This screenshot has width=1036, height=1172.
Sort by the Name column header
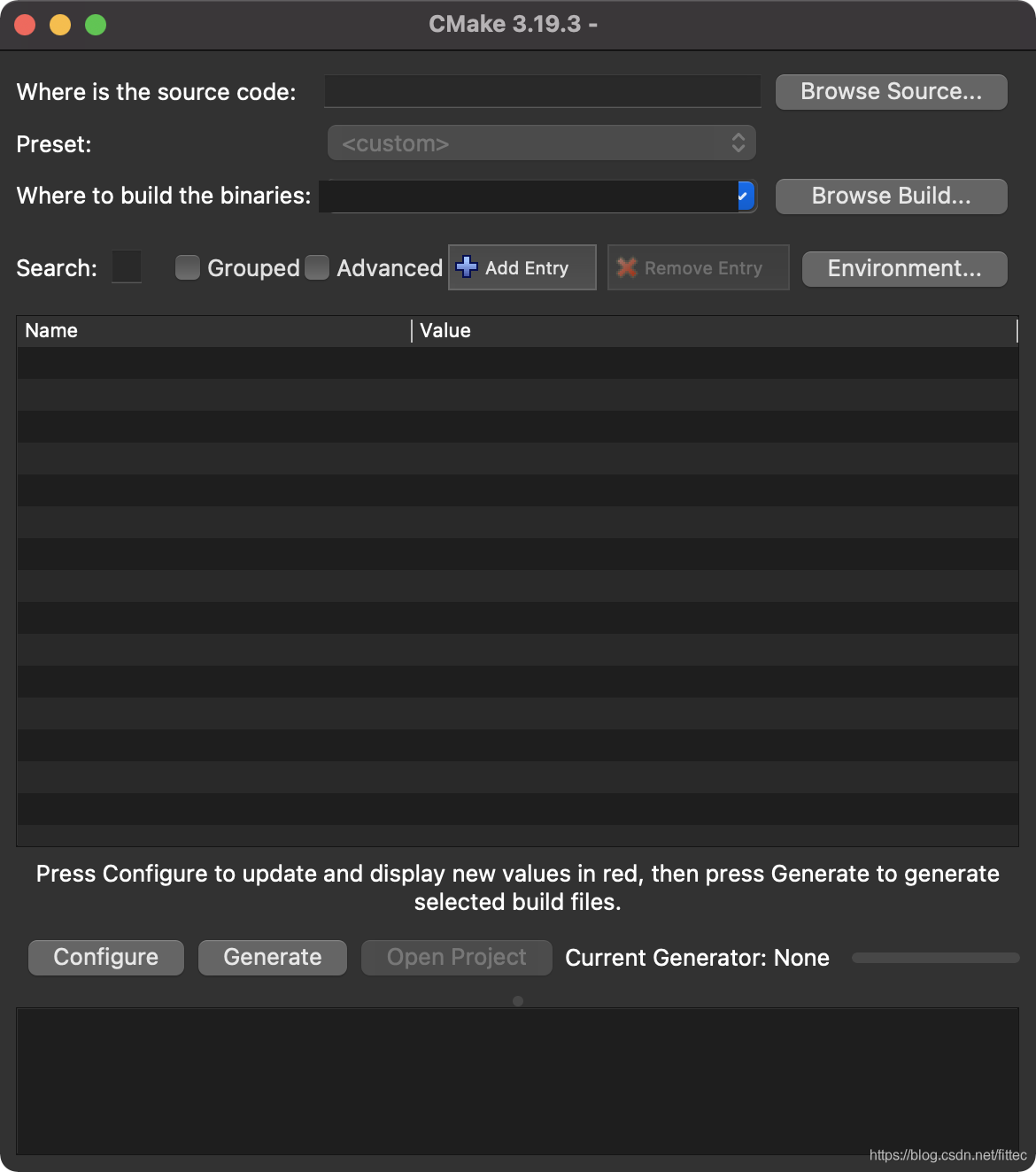214,331
